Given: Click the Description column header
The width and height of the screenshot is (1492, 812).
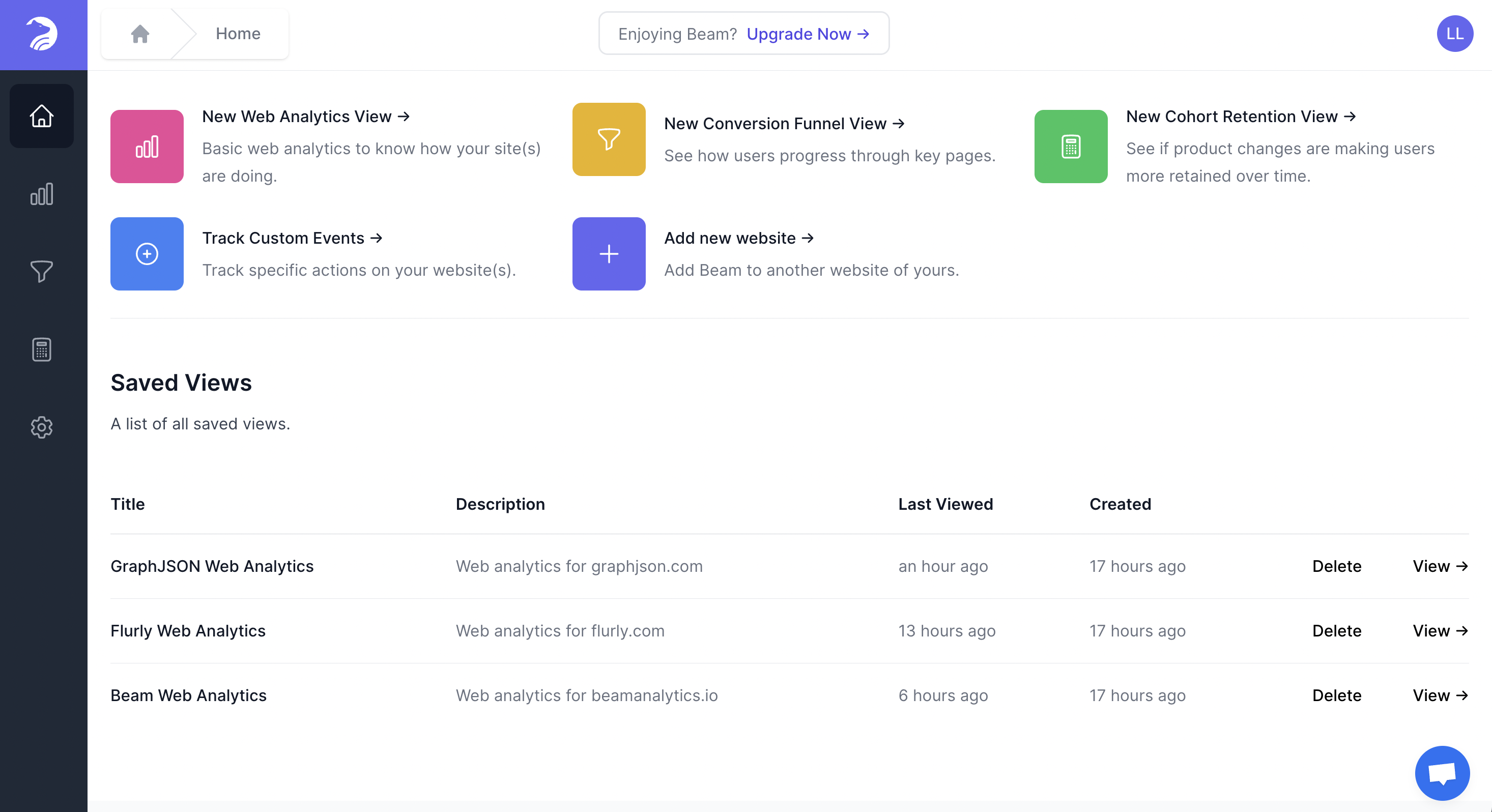Looking at the screenshot, I should [x=500, y=504].
